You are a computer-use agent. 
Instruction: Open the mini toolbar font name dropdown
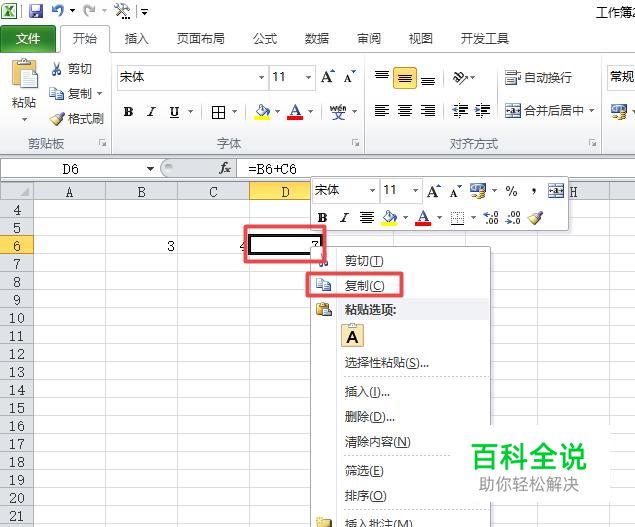(372, 190)
